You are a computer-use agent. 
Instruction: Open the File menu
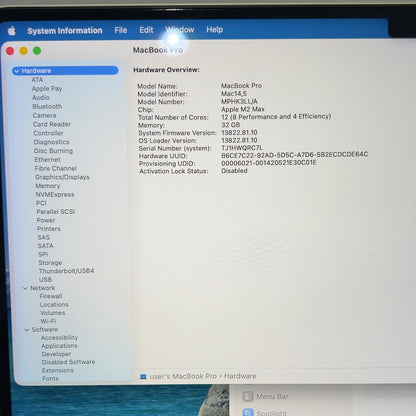[x=121, y=30]
